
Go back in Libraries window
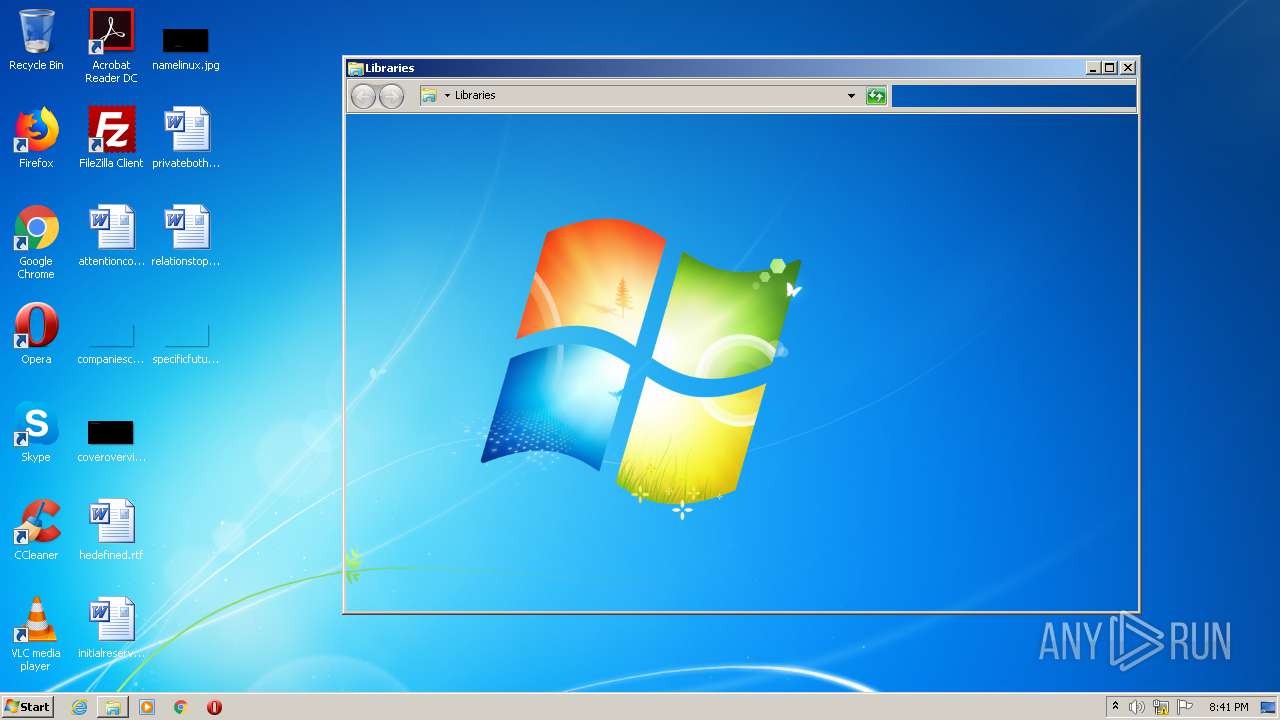pos(363,96)
